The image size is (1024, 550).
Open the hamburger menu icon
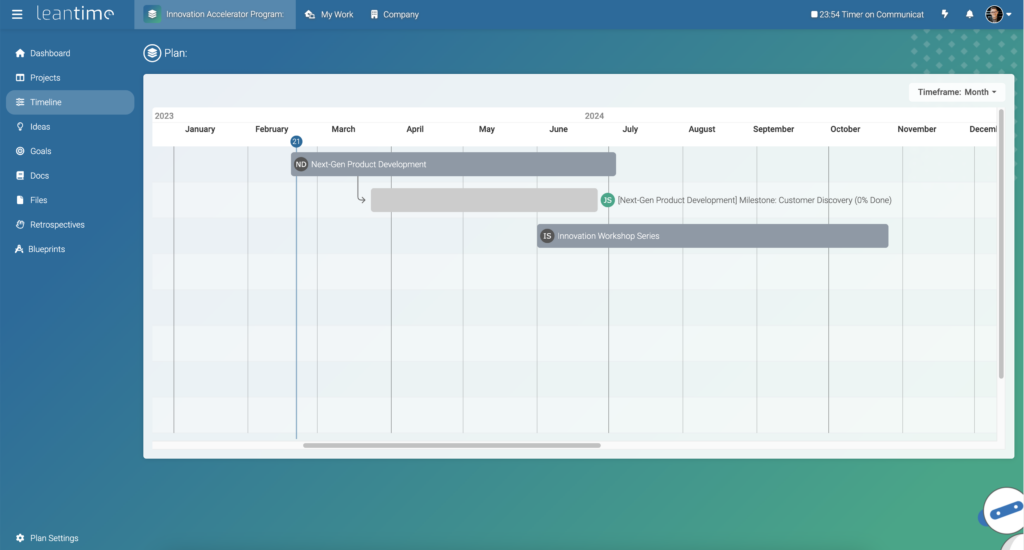(x=17, y=14)
